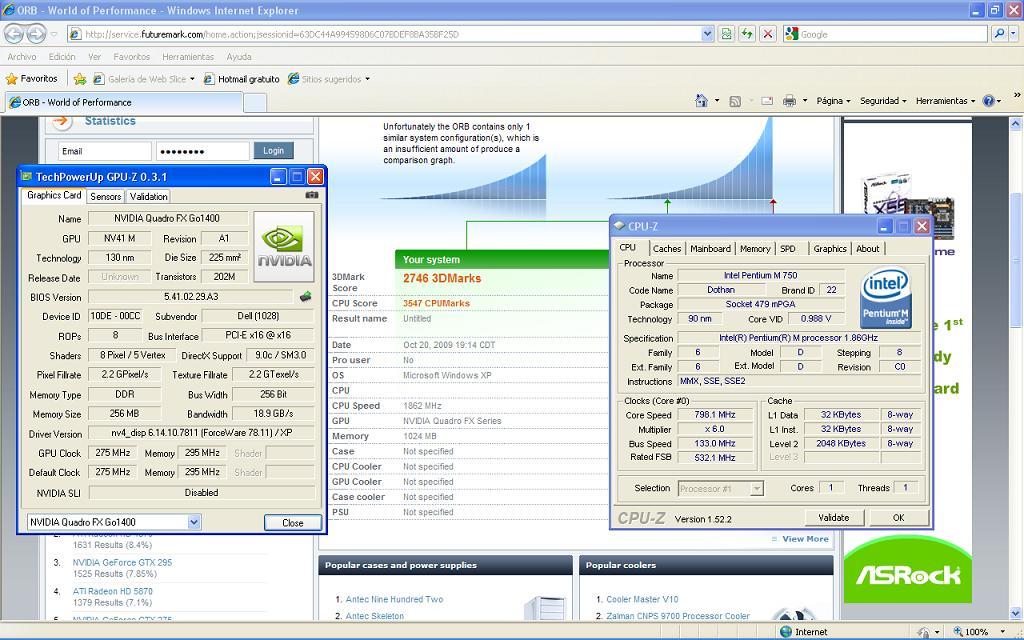Switch to GPU-Z Sensors tab
The width and height of the screenshot is (1024, 640).
pos(105,196)
